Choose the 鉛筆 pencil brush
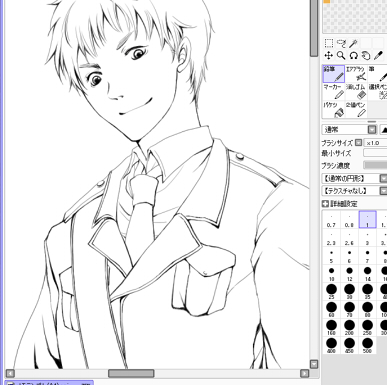 [x=333, y=74]
